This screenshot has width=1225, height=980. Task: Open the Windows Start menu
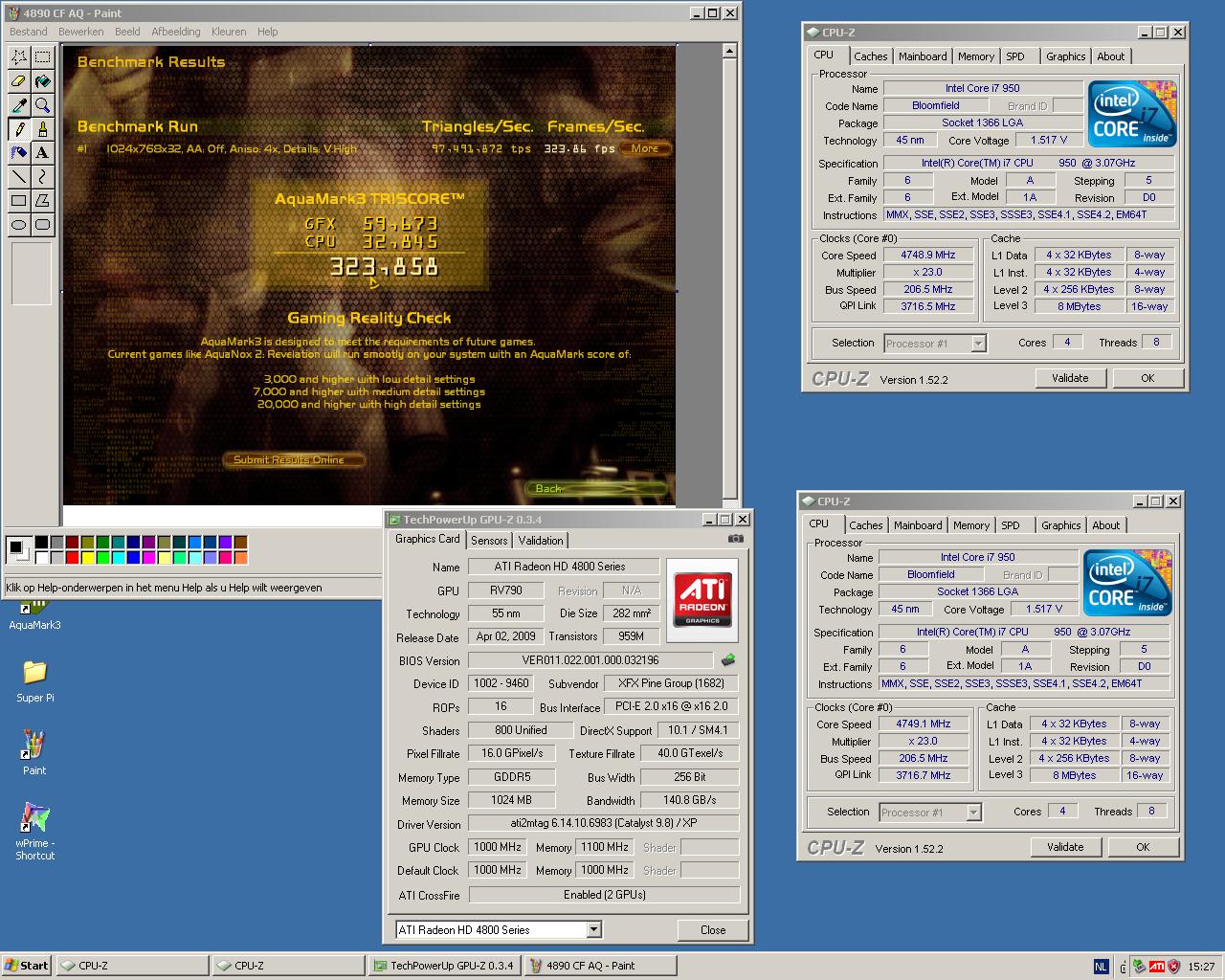coord(27,966)
